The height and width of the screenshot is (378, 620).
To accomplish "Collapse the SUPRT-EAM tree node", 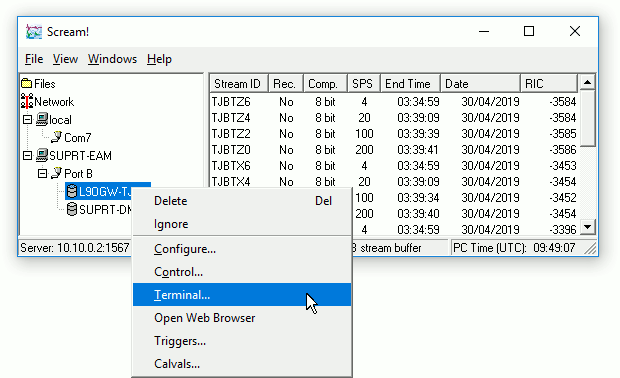I will [27, 155].
